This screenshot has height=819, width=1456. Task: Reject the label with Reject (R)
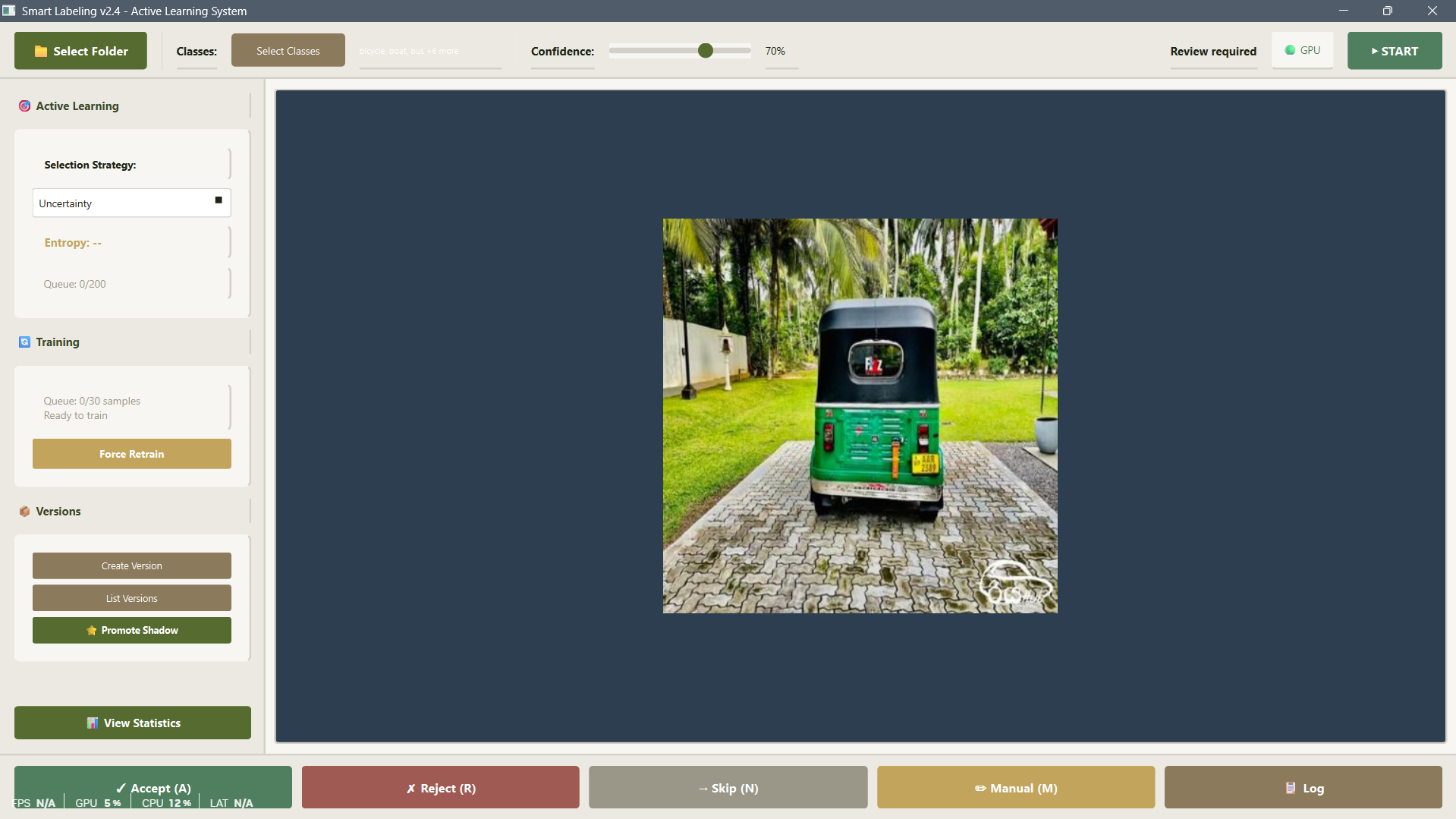(441, 788)
